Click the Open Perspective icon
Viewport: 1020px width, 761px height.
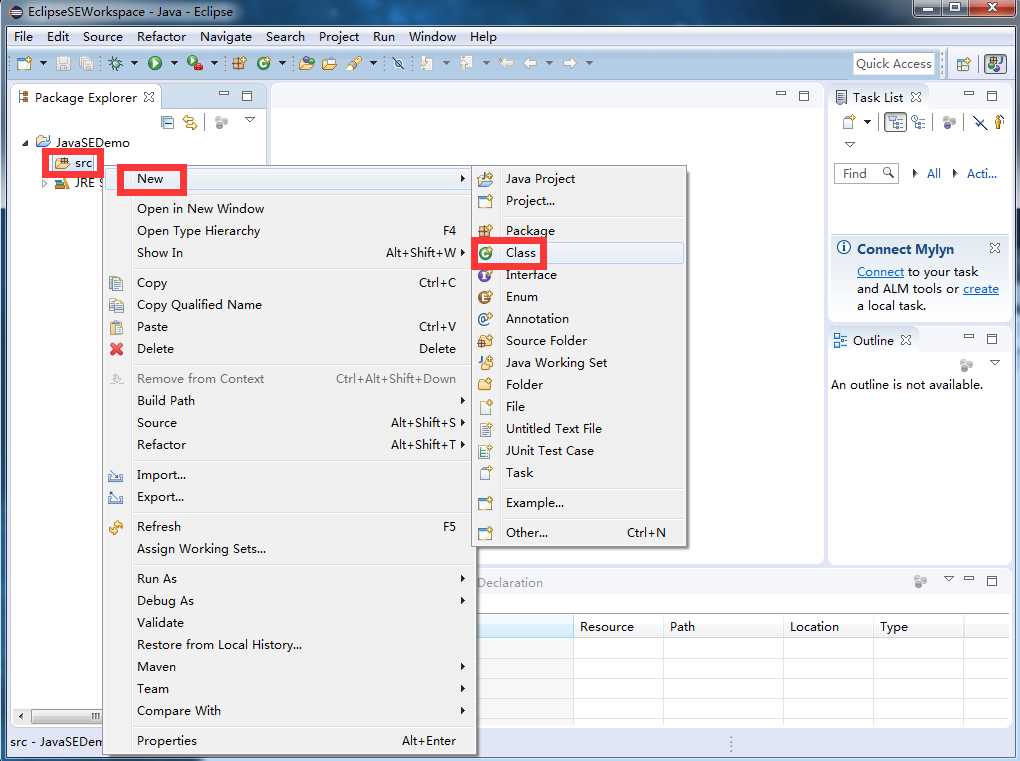964,64
